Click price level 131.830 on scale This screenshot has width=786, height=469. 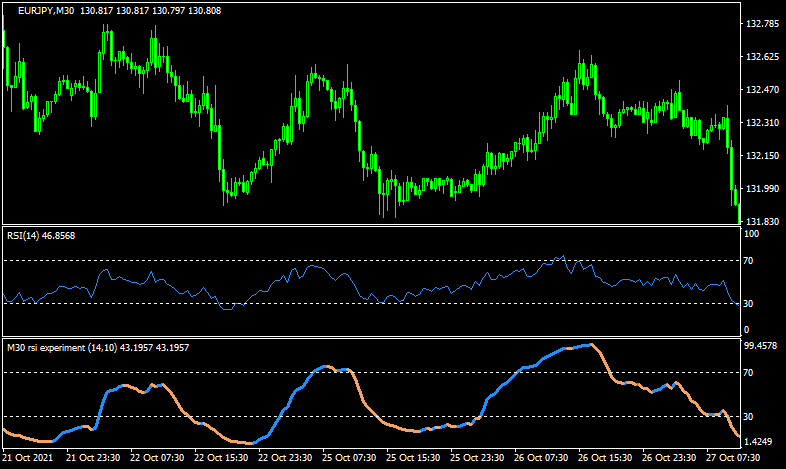pos(762,221)
